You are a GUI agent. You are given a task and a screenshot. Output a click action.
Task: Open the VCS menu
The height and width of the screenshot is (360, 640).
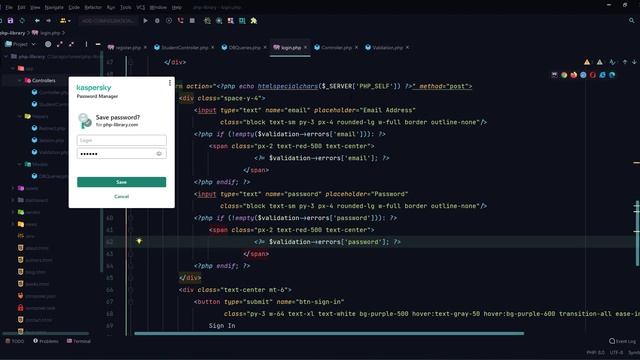pyautogui.click(x=140, y=7)
